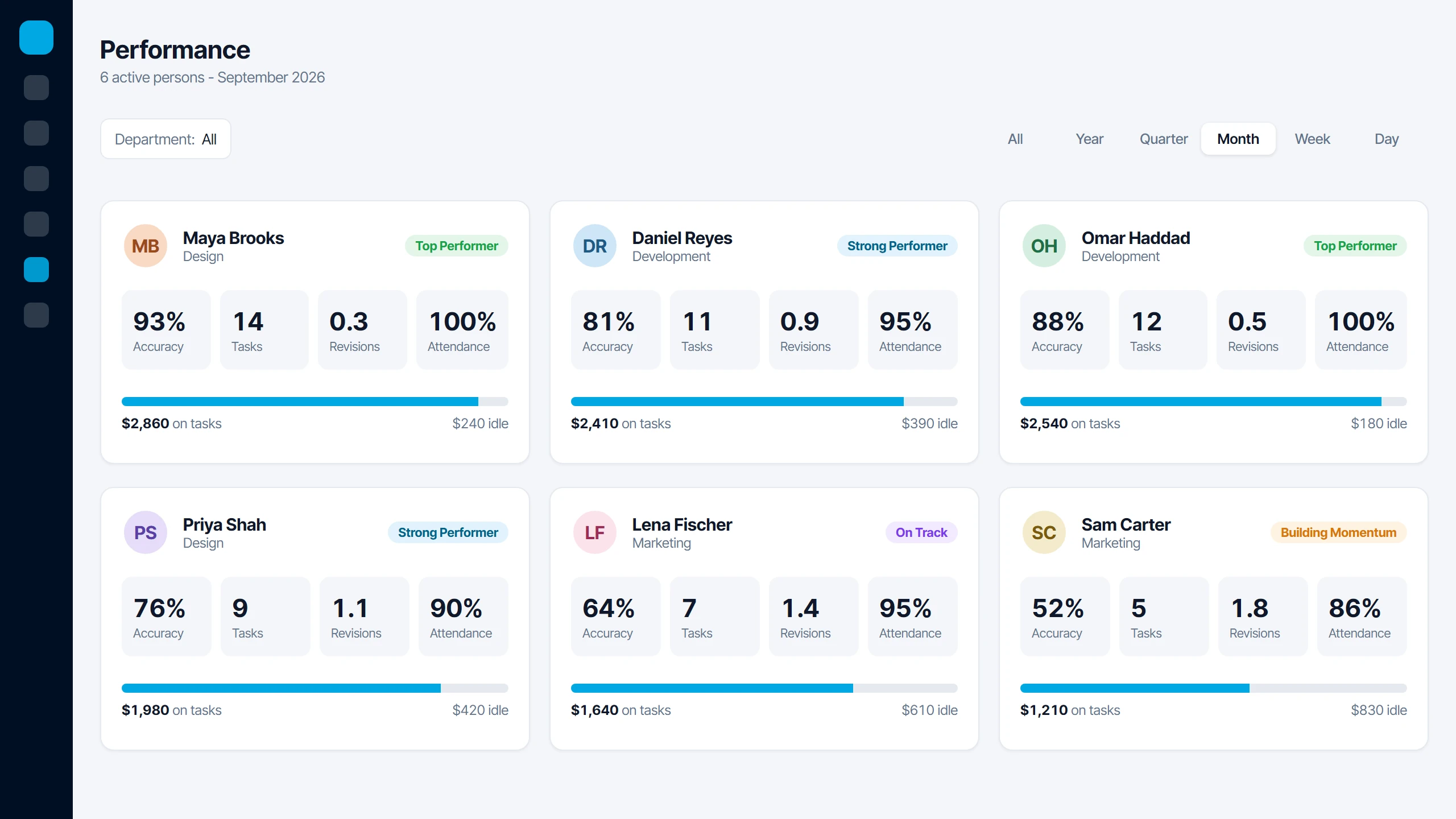Switch to the Day tab

pyautogui.click(x=1387, y=139)
